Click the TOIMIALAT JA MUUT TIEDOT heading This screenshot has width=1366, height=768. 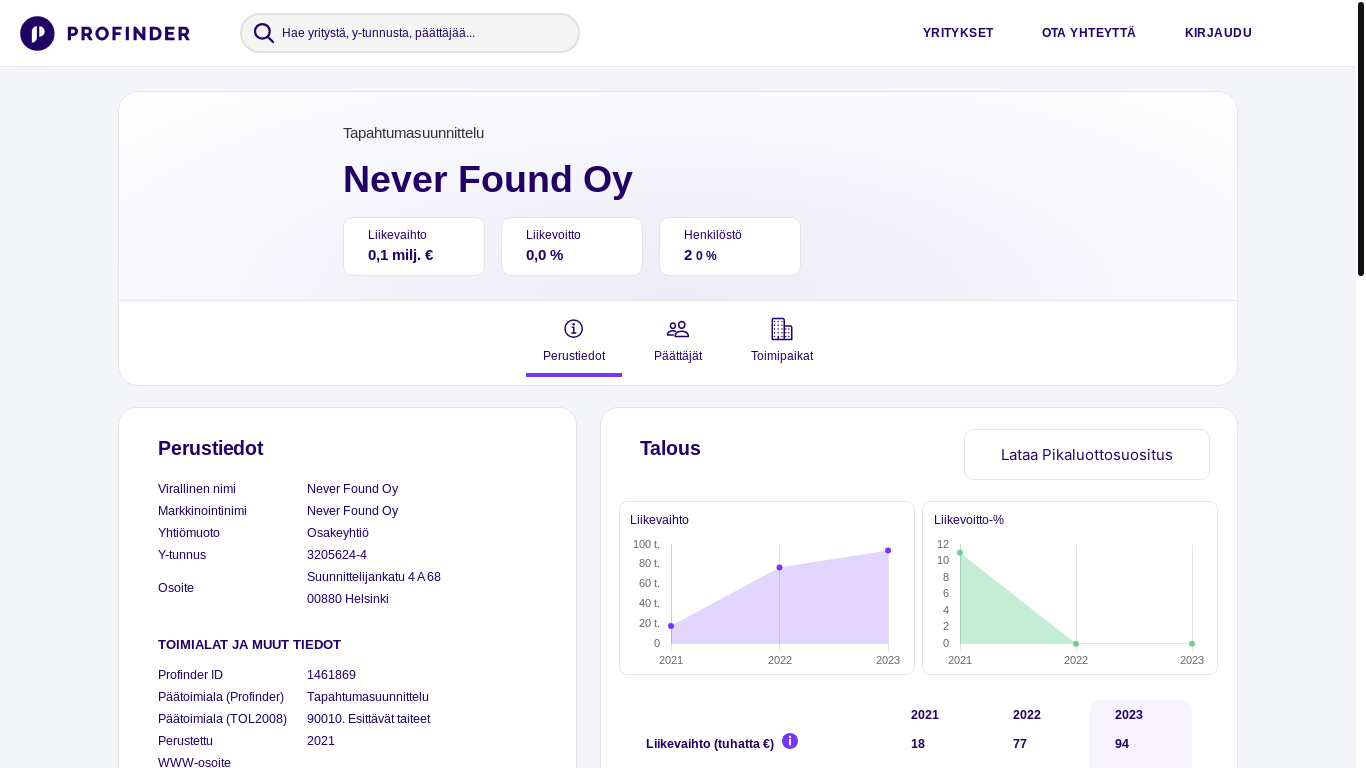pos(250,645)
